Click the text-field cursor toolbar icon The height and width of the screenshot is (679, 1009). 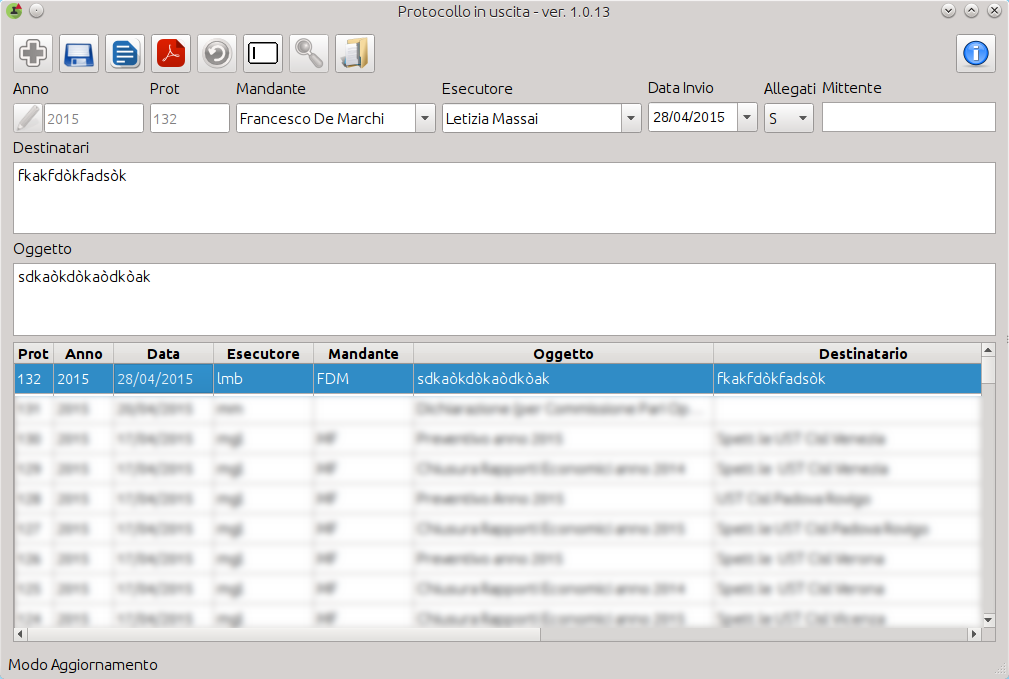click(x=263, y=53)
